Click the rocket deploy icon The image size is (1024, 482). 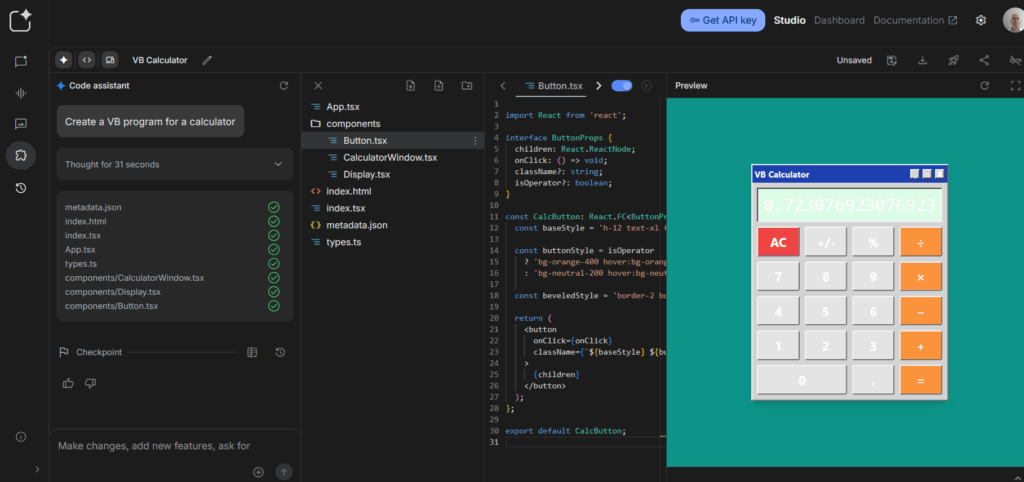[x=953, y=60]
